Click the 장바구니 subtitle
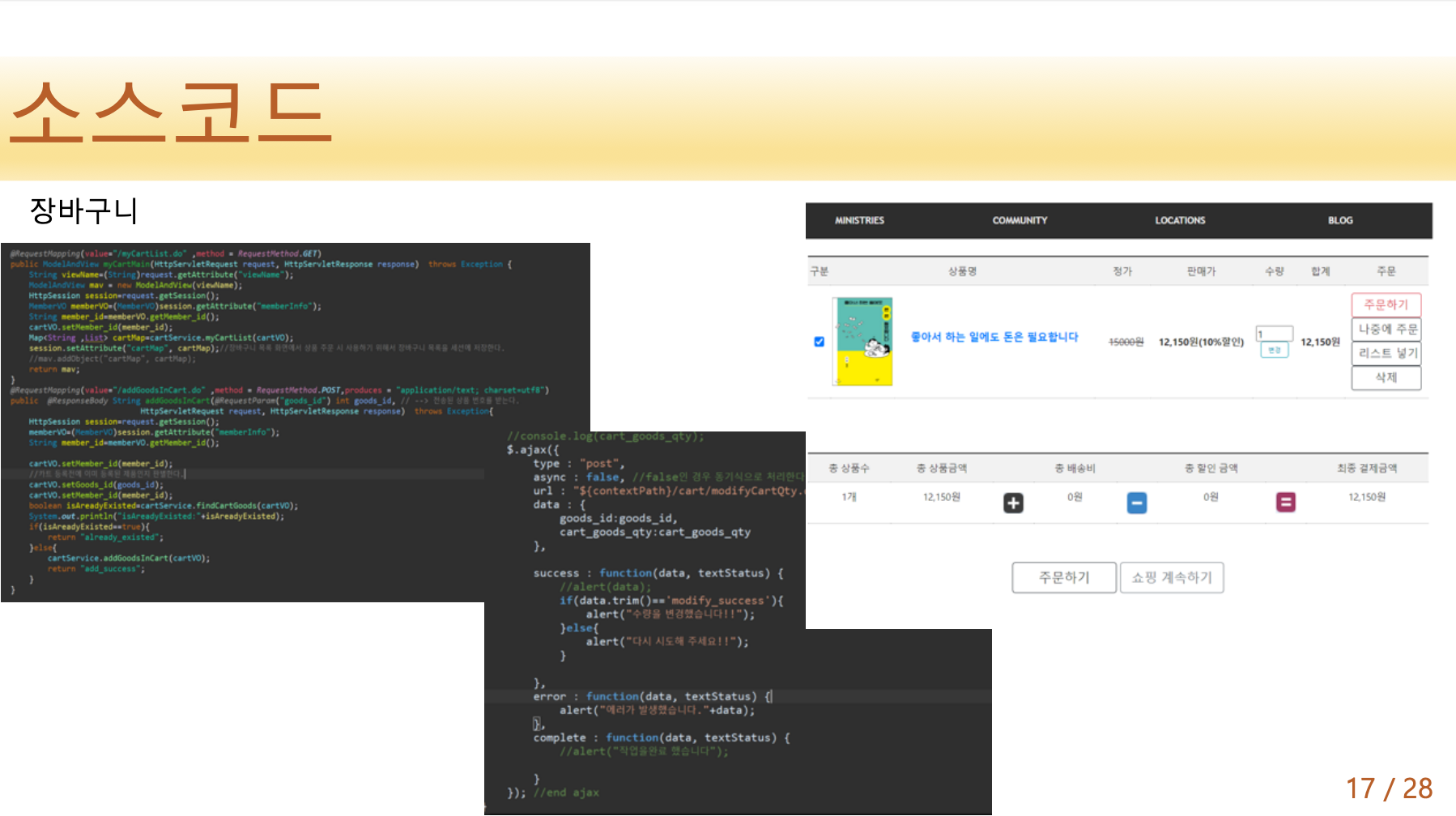Screen dimensions: 1456x816 83,210
